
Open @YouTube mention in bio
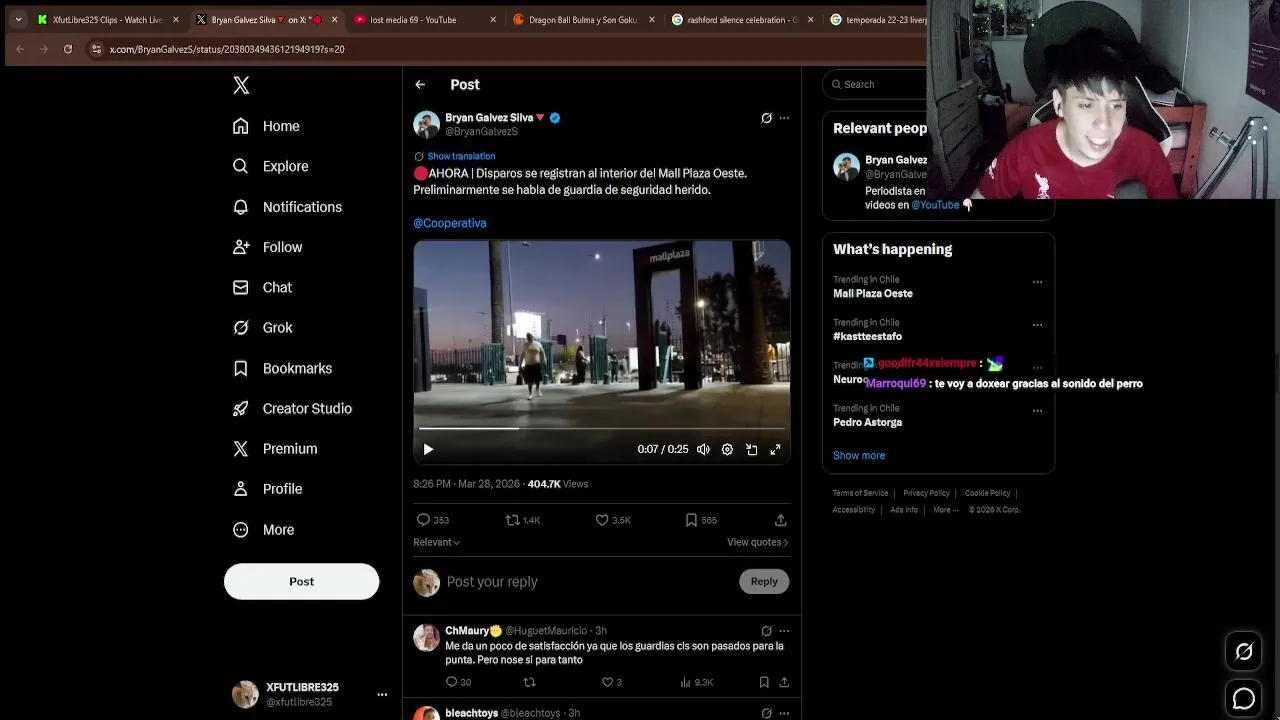tap(935, 205)
